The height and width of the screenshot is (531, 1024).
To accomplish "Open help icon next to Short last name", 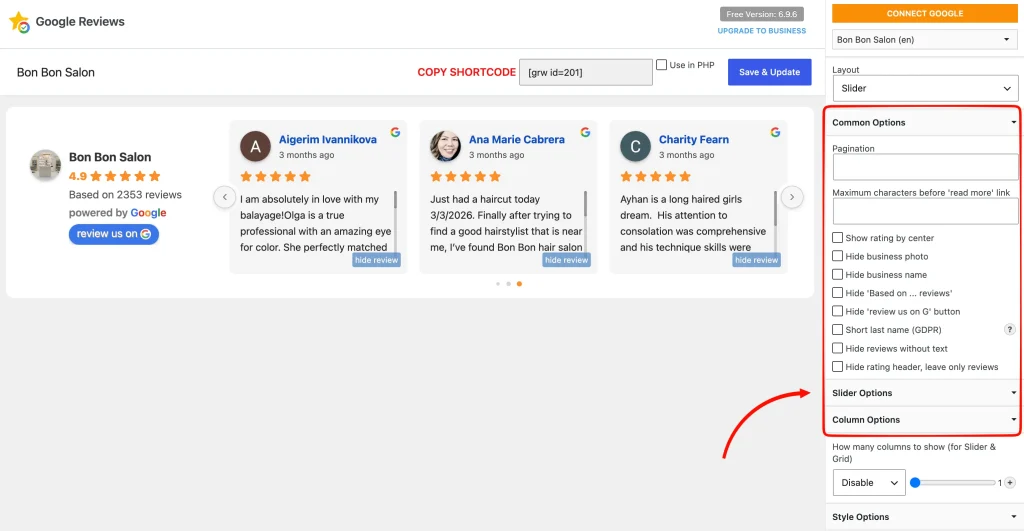I will click(1010, 330).
